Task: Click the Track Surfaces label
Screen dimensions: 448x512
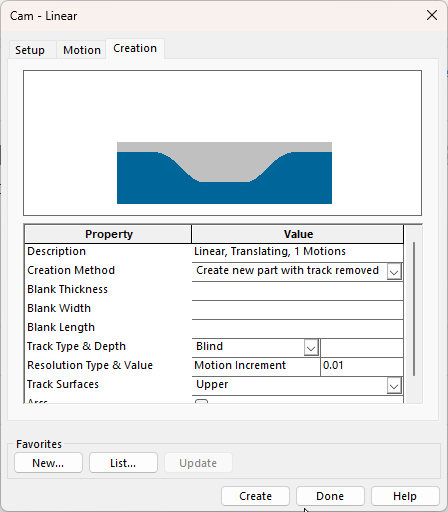Action: (63, 384)
